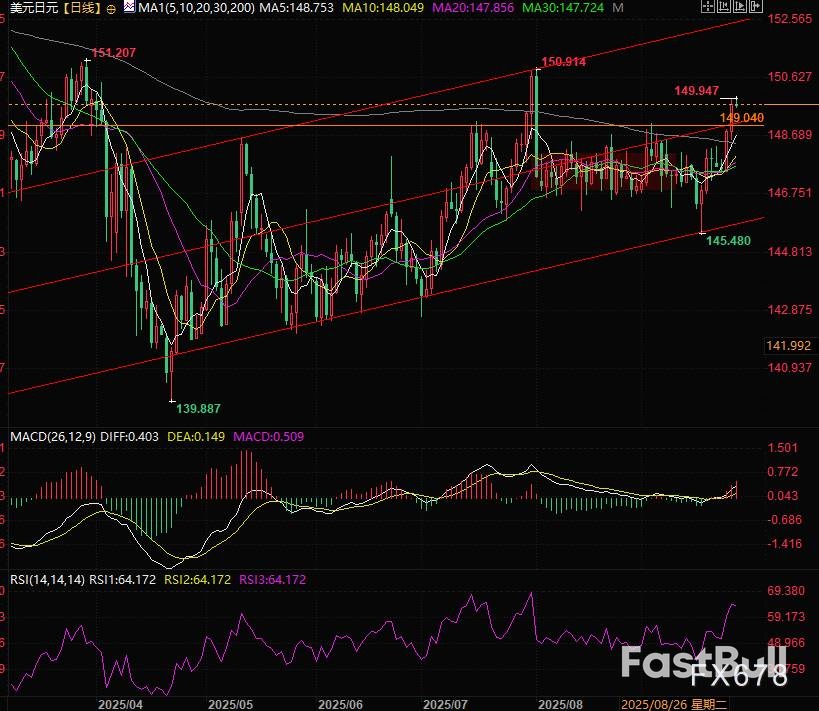
Task: Open the MACD(26,12,9) indicator header
Action: [x=51, y=436]
